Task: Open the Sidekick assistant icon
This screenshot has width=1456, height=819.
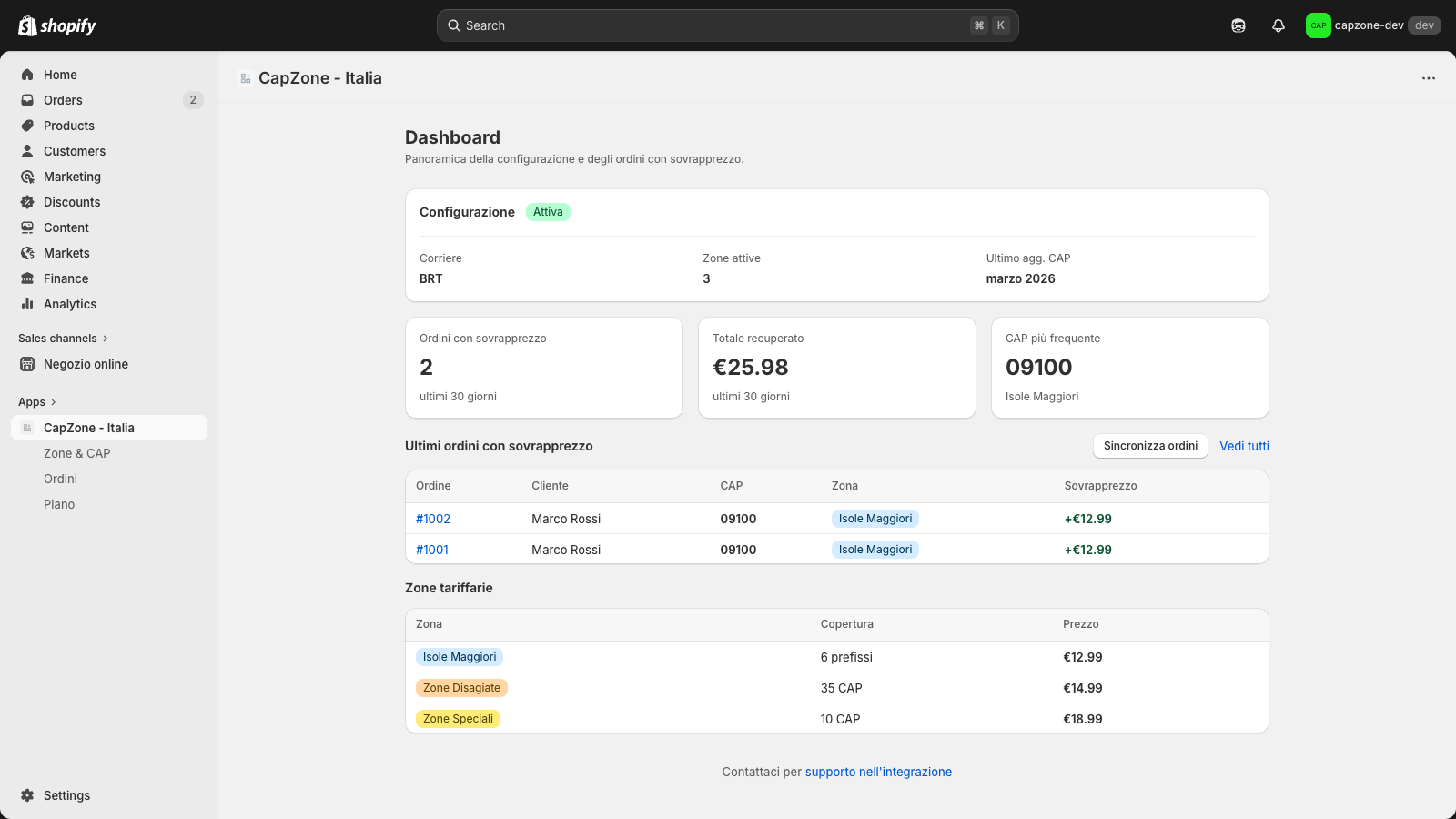Action: (1239, 25)
